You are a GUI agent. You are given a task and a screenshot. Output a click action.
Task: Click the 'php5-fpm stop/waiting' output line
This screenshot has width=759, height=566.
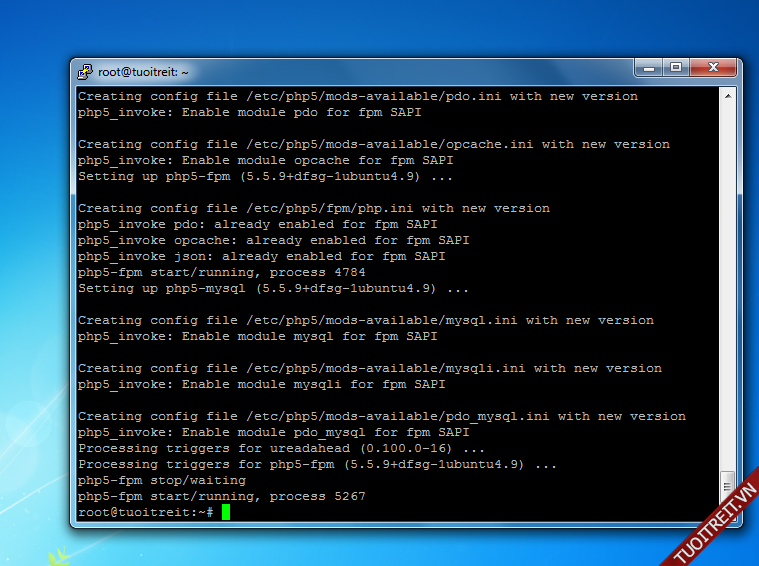pyautogui.click(x=161, y=480)
